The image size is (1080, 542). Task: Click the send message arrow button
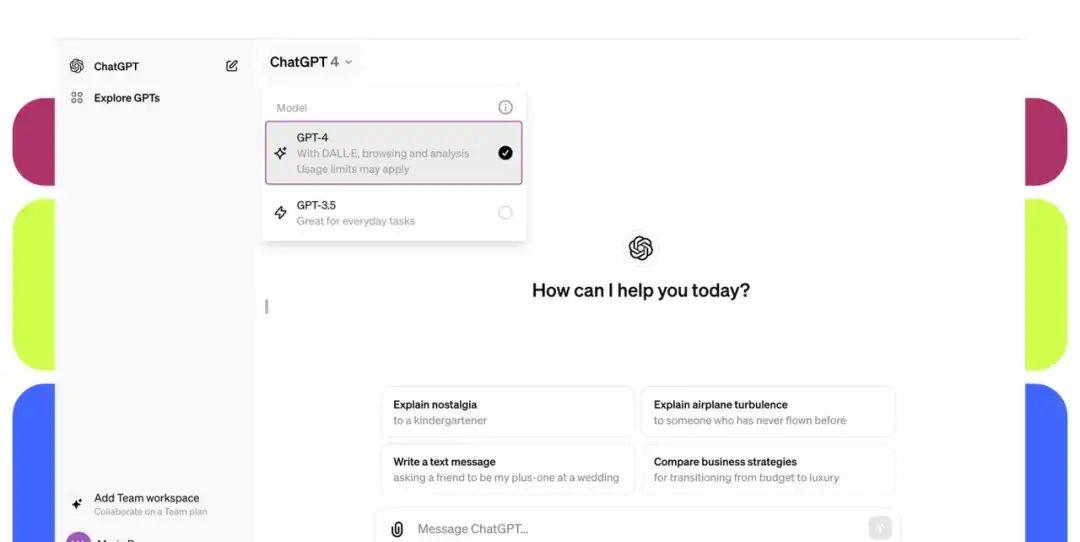pyautogui.click(x=880, y=528)
